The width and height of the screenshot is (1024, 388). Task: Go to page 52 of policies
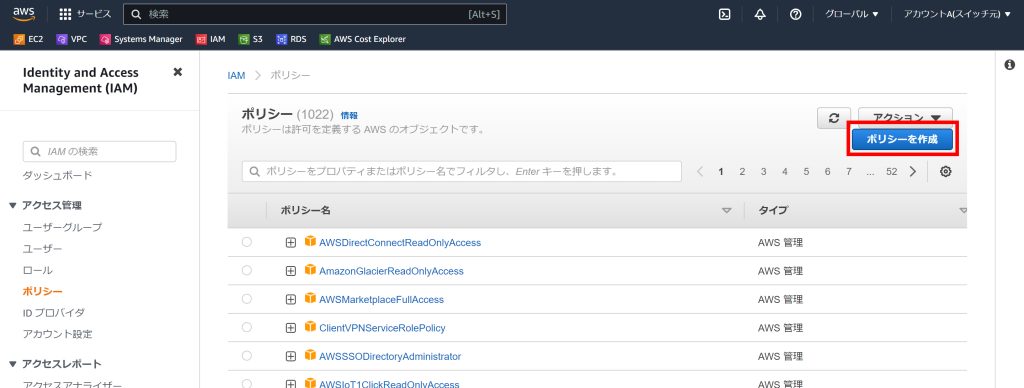(891, 172)
